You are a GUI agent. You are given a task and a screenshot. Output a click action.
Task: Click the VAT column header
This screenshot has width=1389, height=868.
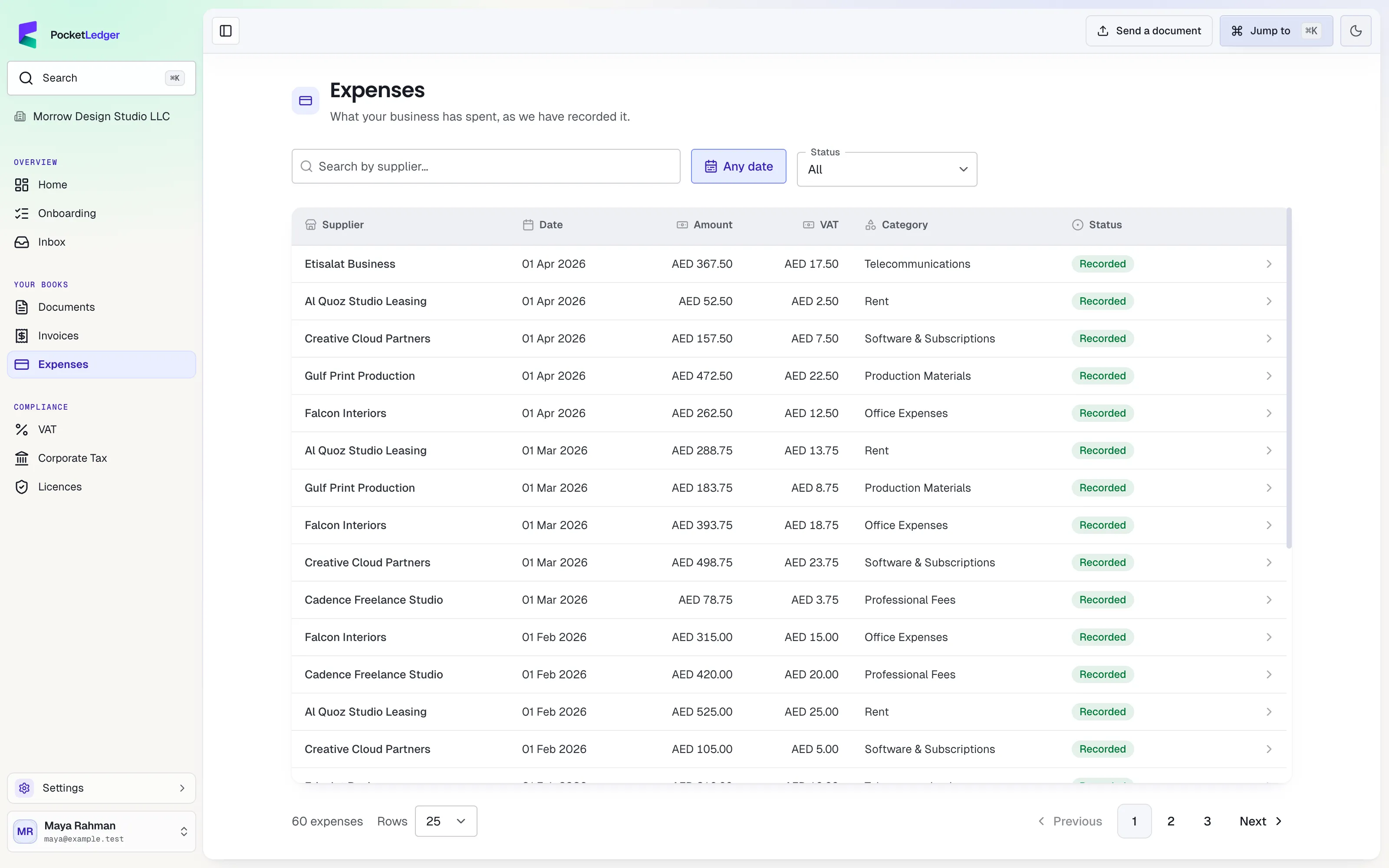[821, 225]
